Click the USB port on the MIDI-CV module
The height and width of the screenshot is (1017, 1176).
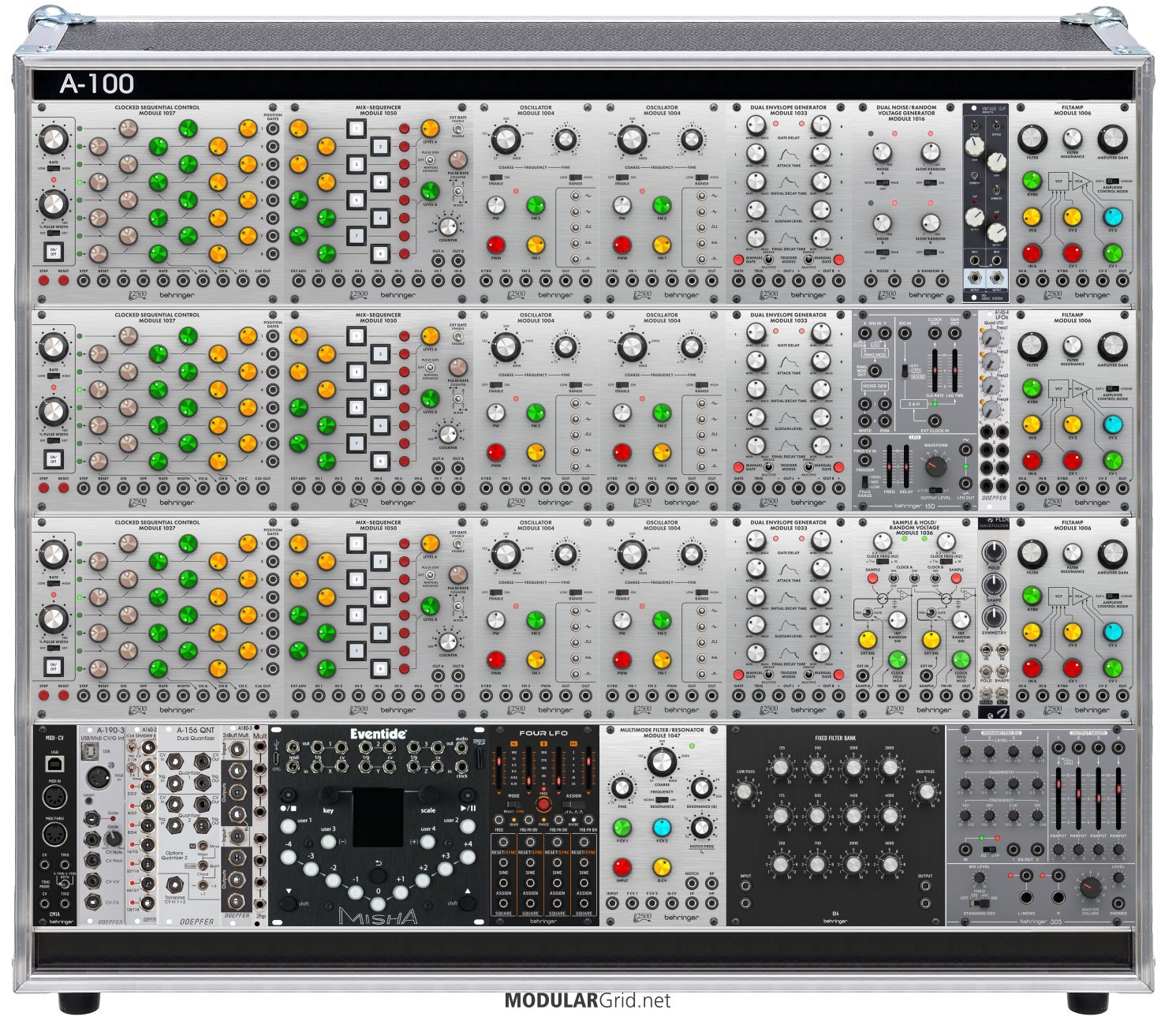(54, 763)
